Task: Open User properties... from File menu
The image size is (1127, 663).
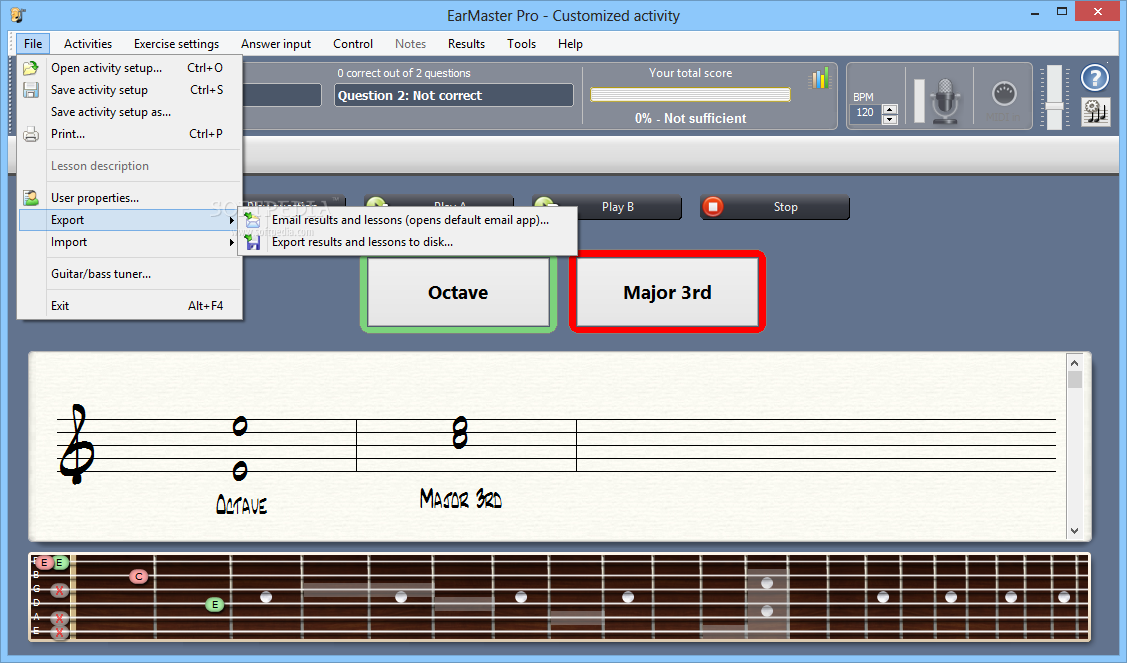Action: point(130,198)
